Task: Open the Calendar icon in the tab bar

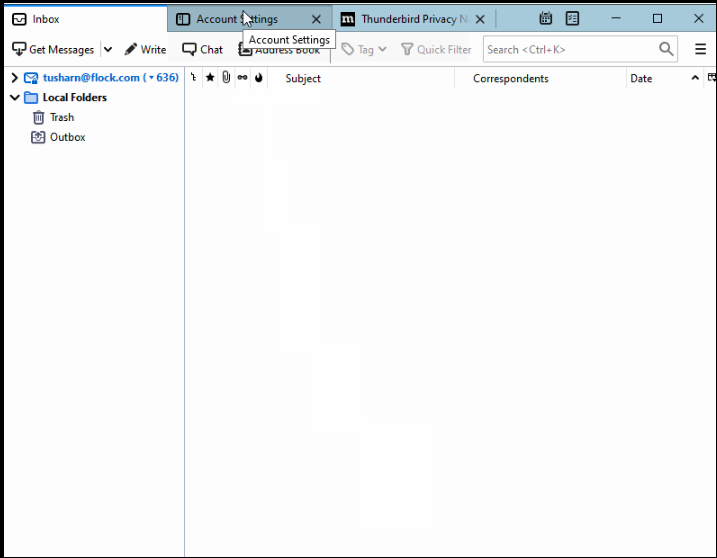Action: click(x=545, y=18)
